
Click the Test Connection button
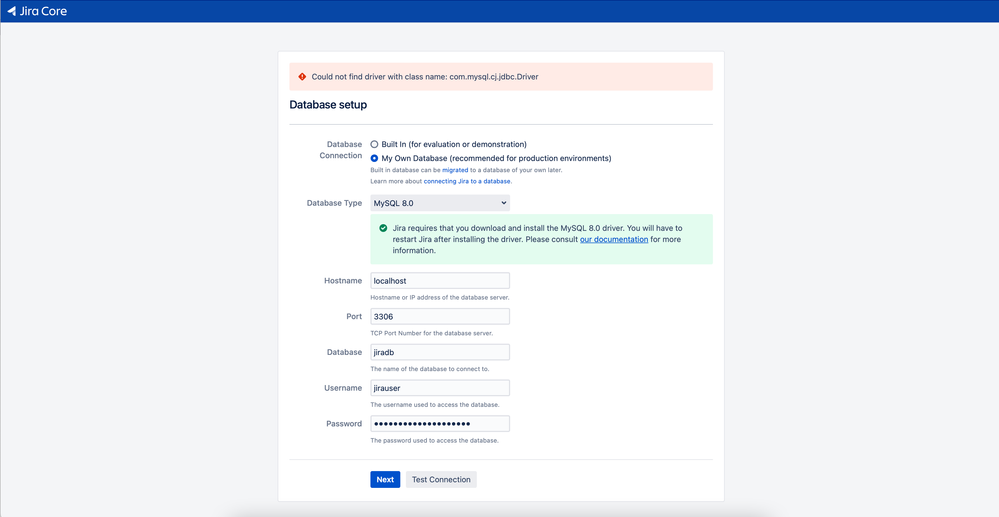pos(441,479)
